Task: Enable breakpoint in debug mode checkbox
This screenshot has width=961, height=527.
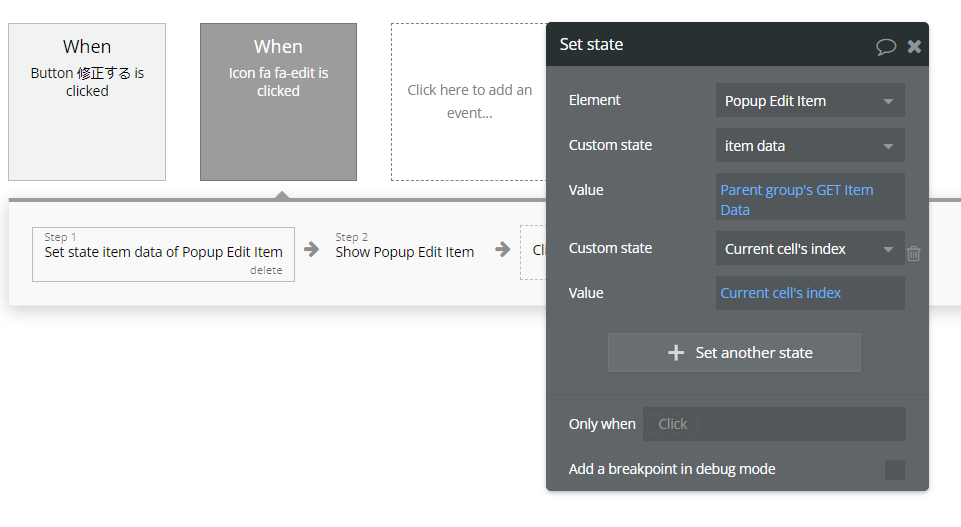Action: pyautogui.click(x=894, y=470)
